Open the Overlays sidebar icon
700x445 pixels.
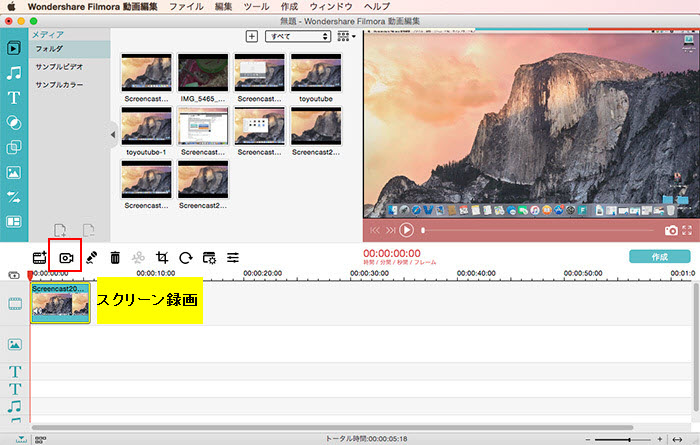coord(14,147)
